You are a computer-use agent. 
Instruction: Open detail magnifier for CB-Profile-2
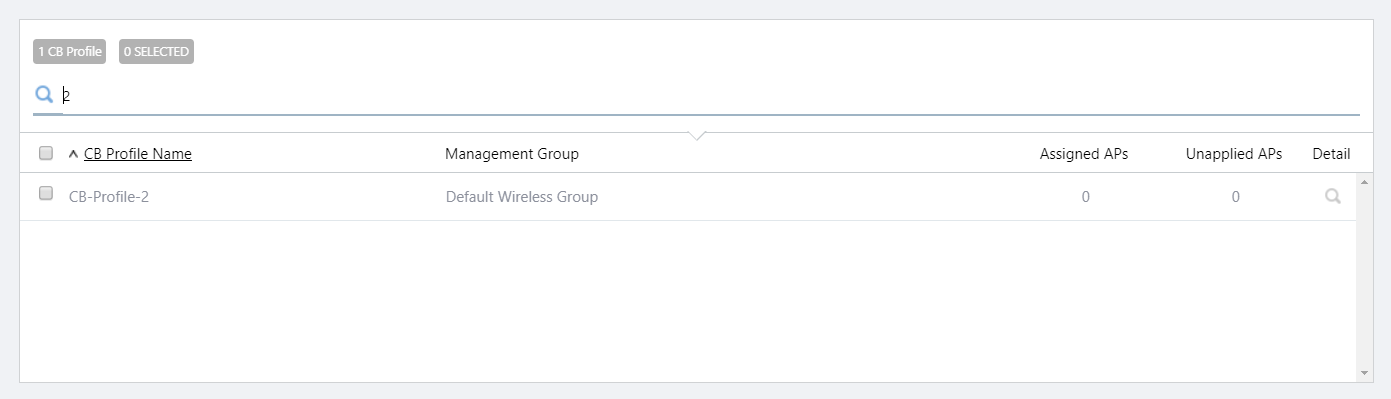pyautogui.click(x=1332, y=197)
